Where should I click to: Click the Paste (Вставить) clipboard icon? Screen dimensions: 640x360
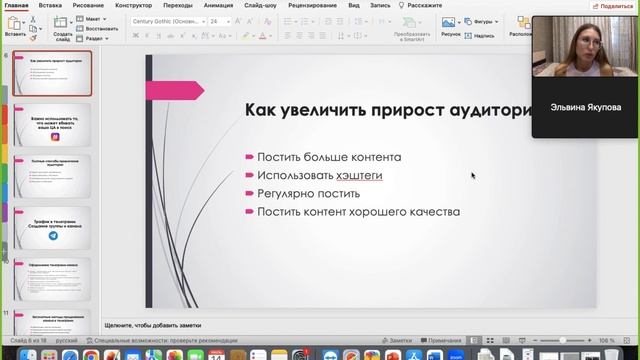tap(13, 23)
